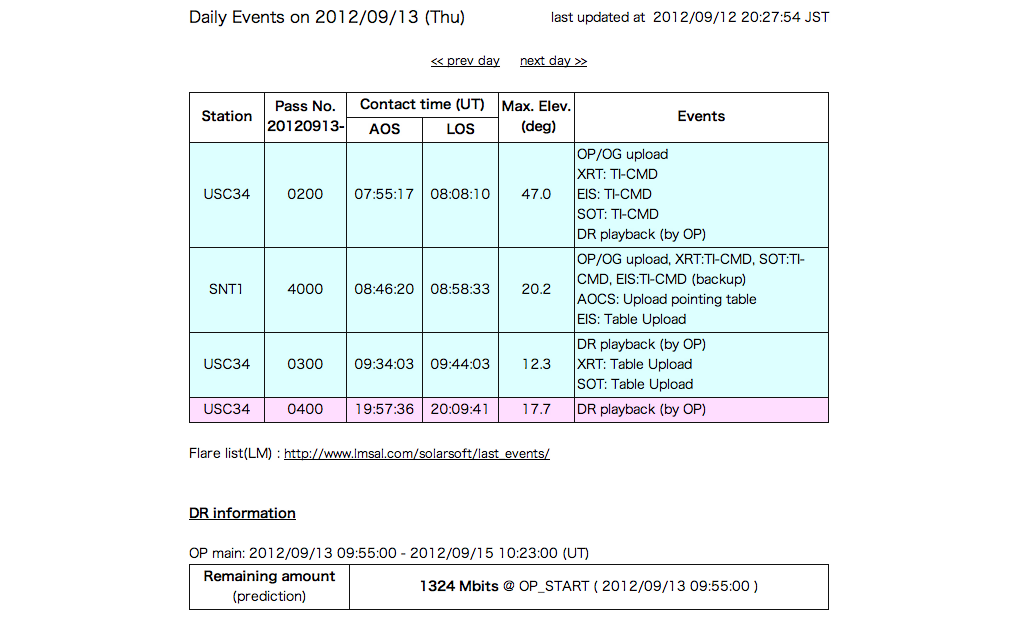This screenshot has height=633, width=1017.
Task: Click the 1324 Mbits remaining amount value
Action: click(458, 587)
